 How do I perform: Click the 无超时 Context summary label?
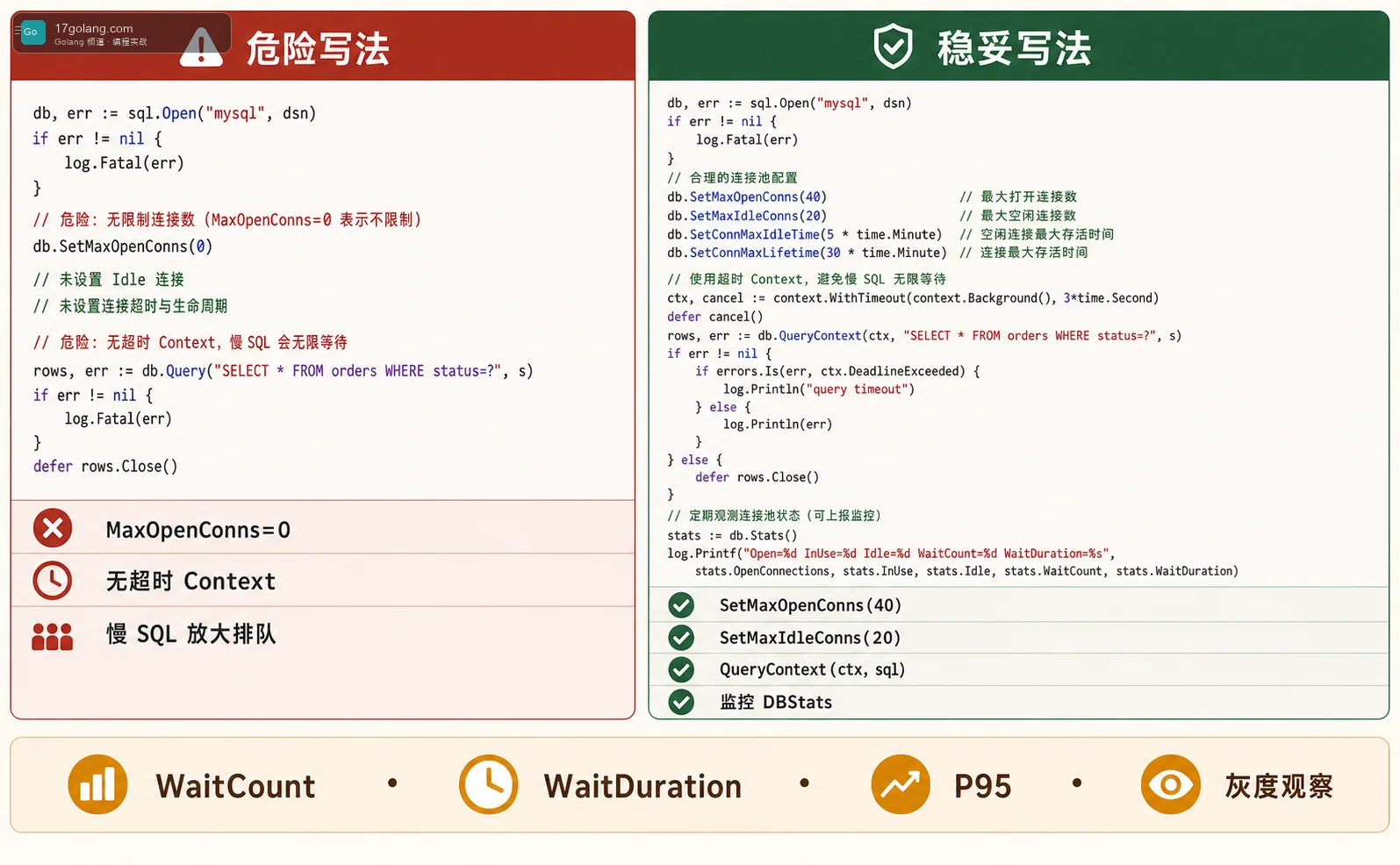coord(190,582)
